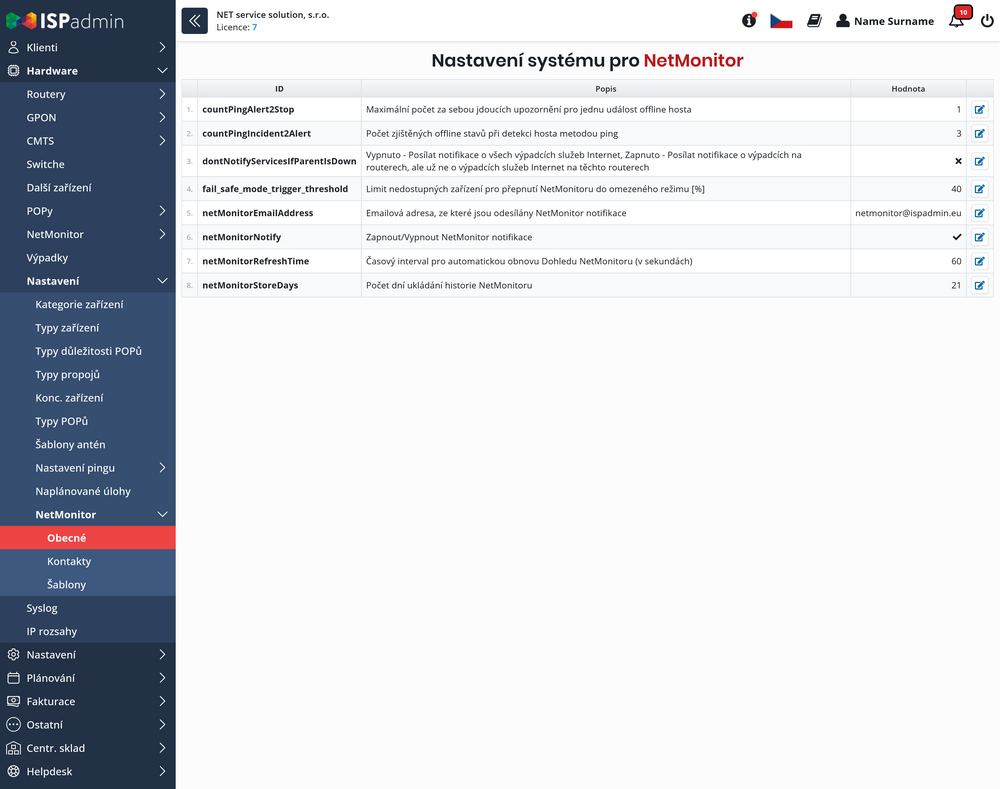The height and width of the screenshot is (789, 1000).
Task: Edit the netMonitorEmailAddress setting
Action: (x=979, y=213)
